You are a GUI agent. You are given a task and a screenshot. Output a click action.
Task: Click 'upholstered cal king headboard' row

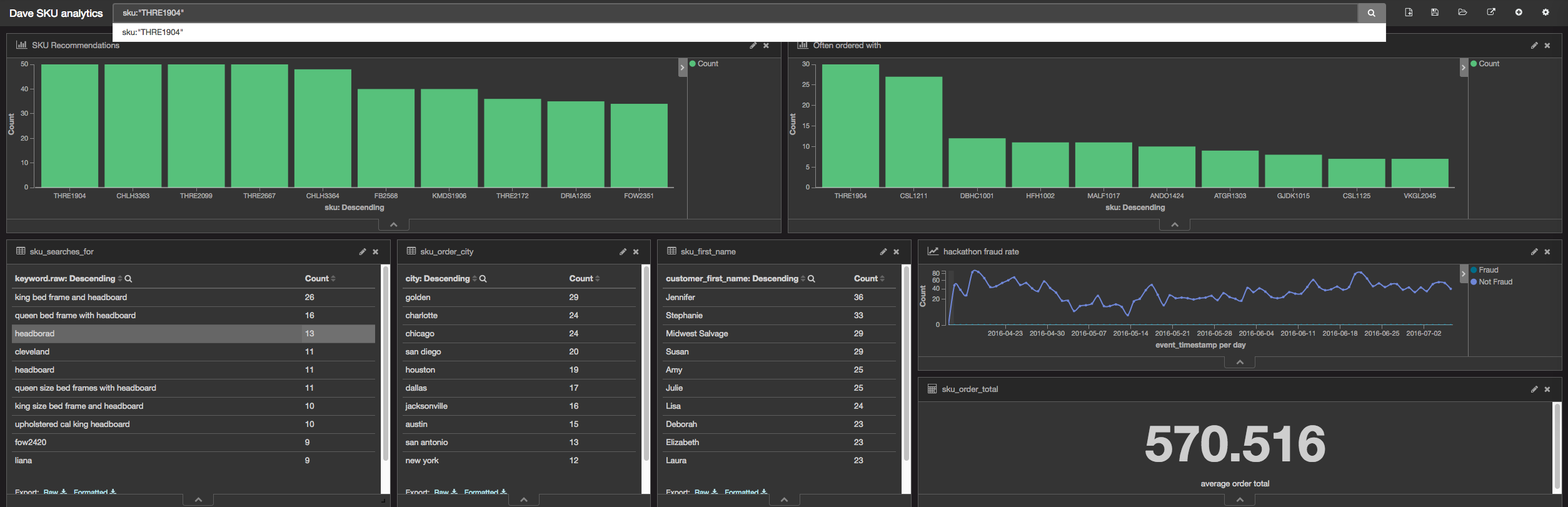pyautogui.click(x=194, y=424)
